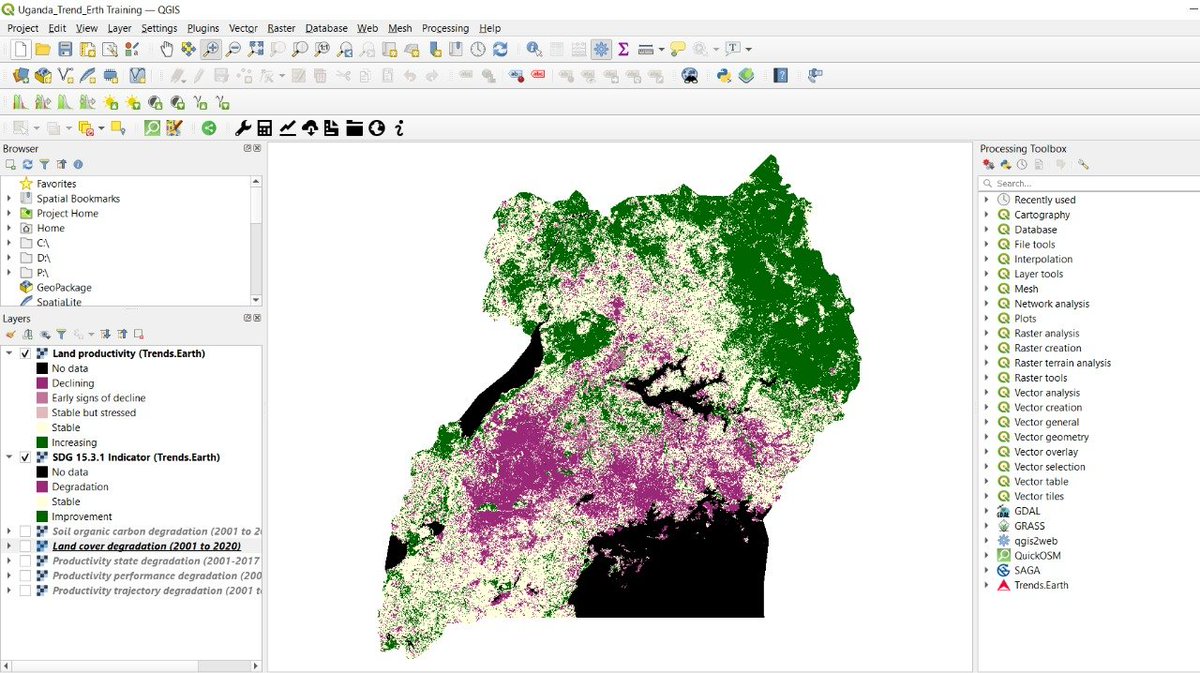Click the Degradation legend color swatch
This screenshot has width=1200, height=673.
(42, 487)
